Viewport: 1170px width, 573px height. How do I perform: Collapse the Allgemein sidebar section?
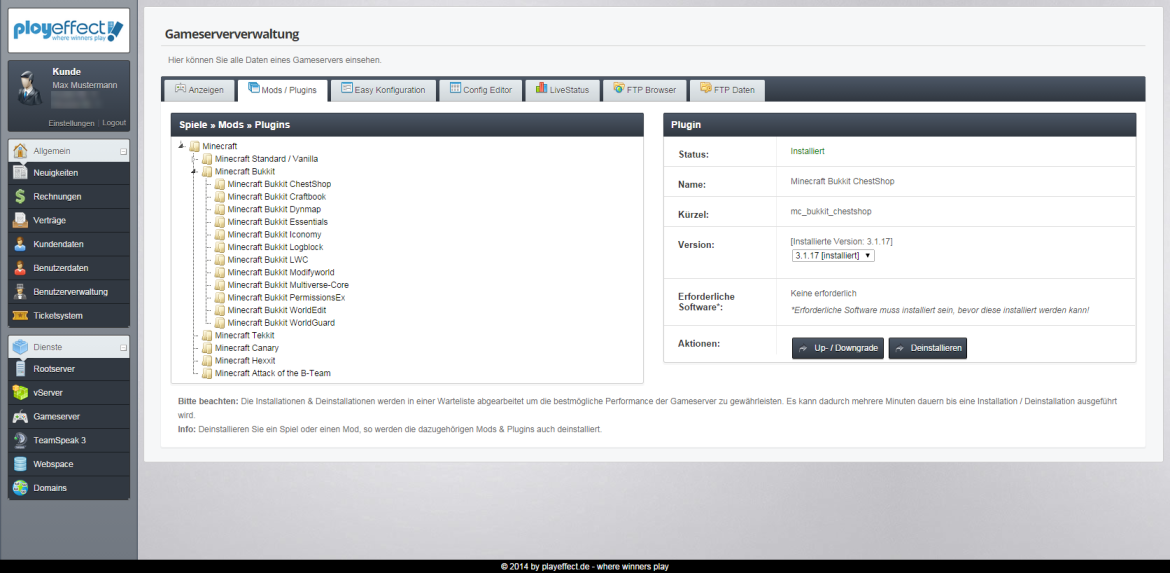click(x=123, y=151)
